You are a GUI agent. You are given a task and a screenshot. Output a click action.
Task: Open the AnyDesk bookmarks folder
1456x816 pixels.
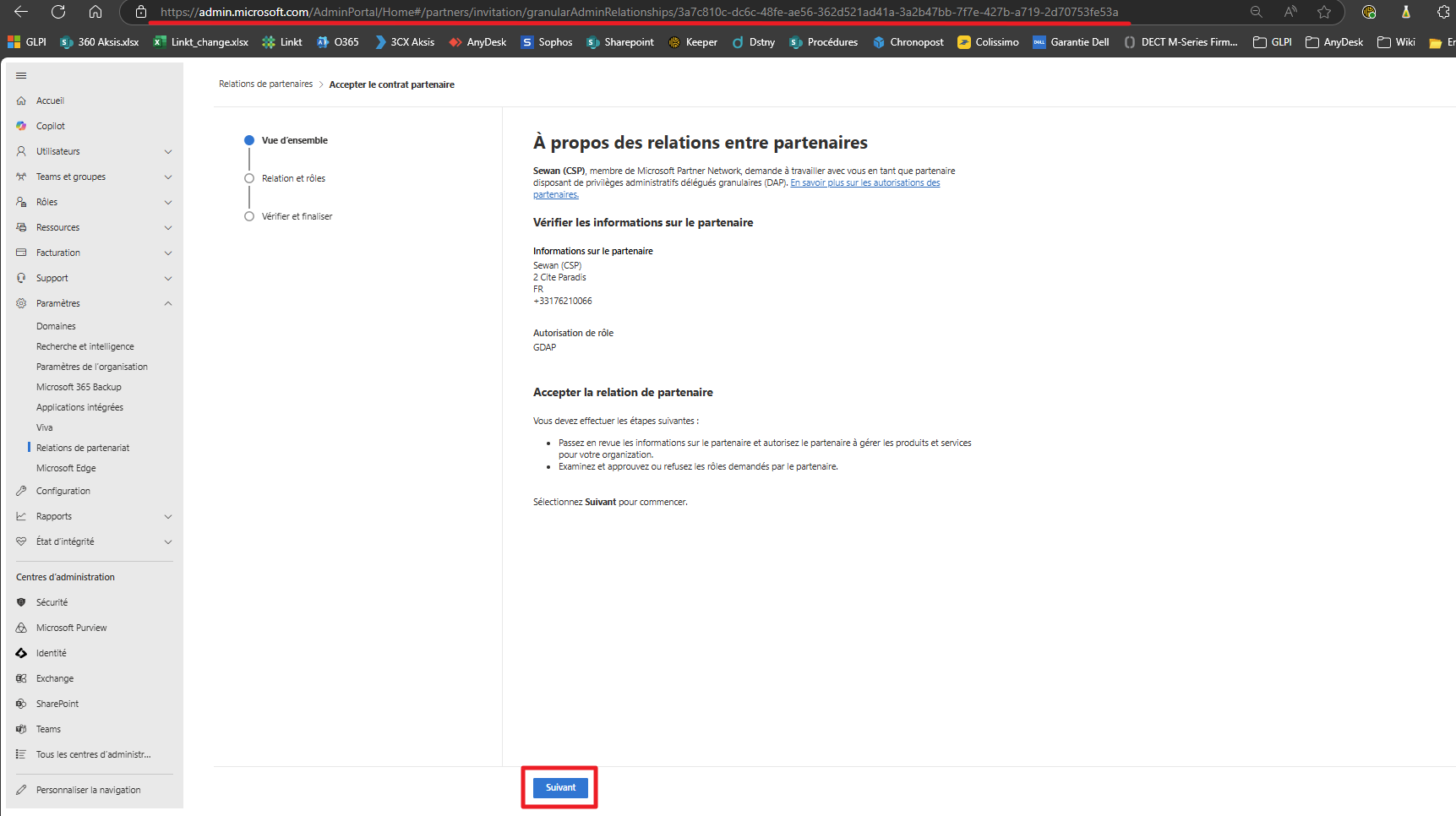(x=1334, y=41)
